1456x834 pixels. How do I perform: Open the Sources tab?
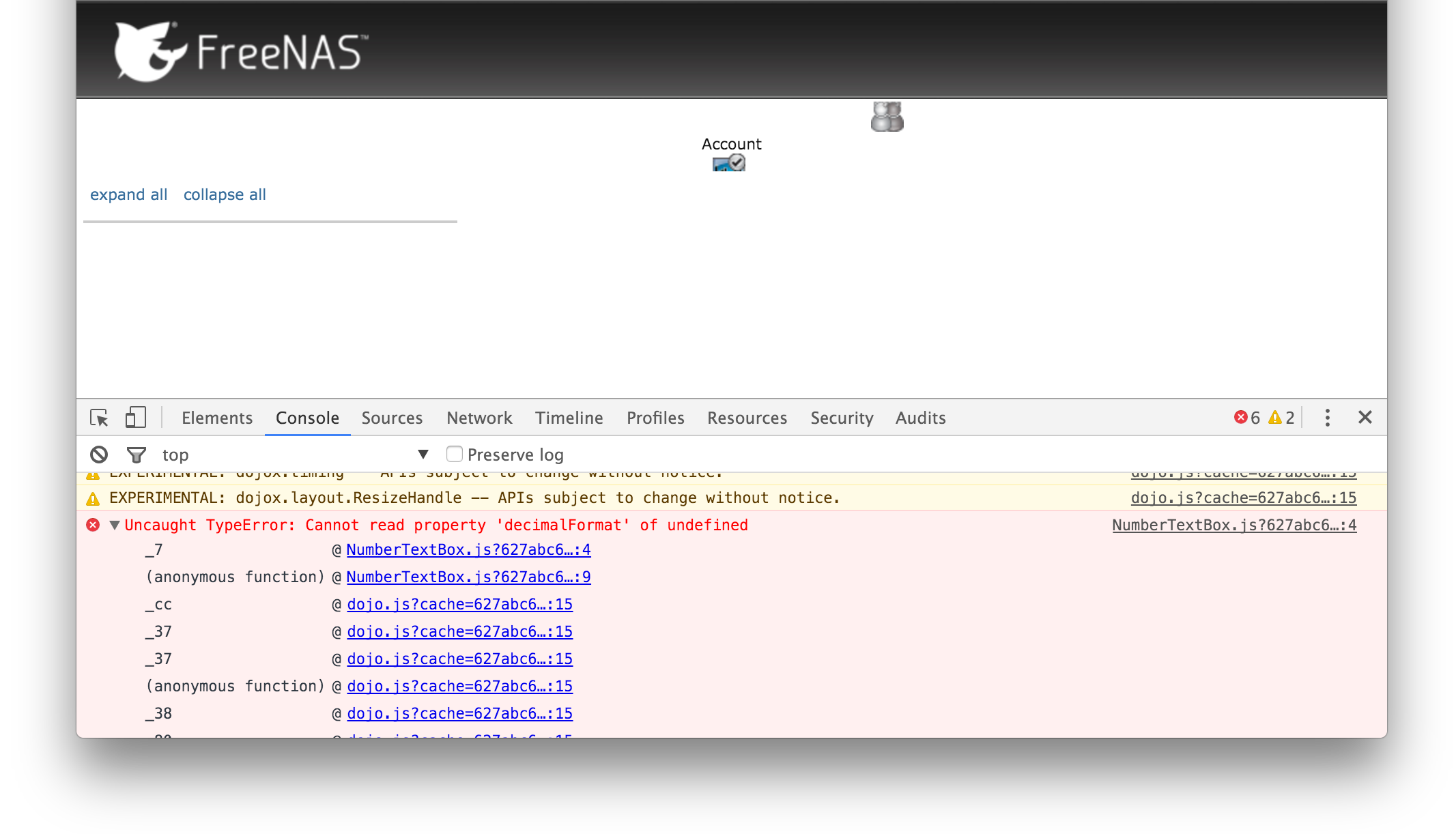[392, 418]
